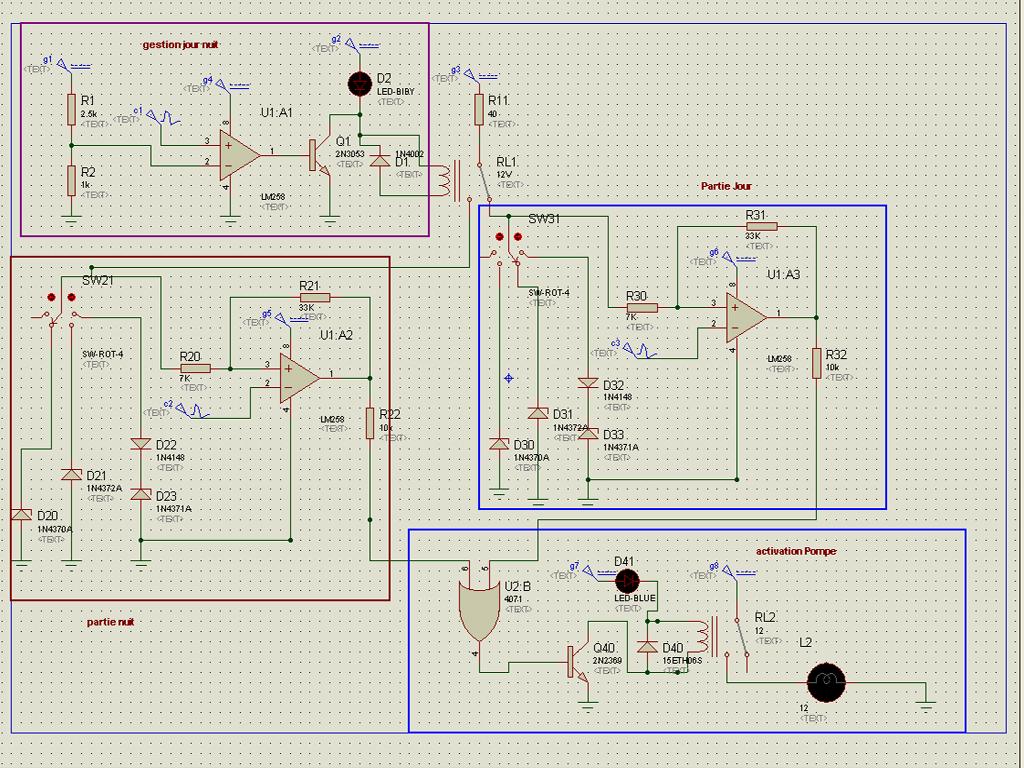Viewport: 1024px width, 768px height.
Task: Select the 'gestion jour nuit' label
Action: [x=180, y=44]
